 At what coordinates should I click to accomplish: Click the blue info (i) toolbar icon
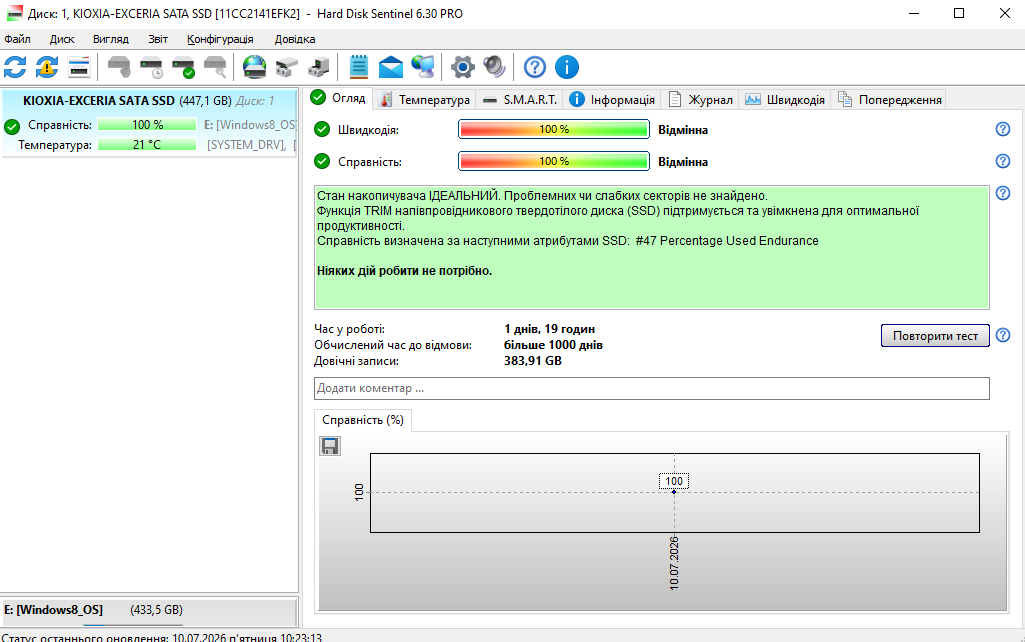pyautogui.click(x=567, y=67)
